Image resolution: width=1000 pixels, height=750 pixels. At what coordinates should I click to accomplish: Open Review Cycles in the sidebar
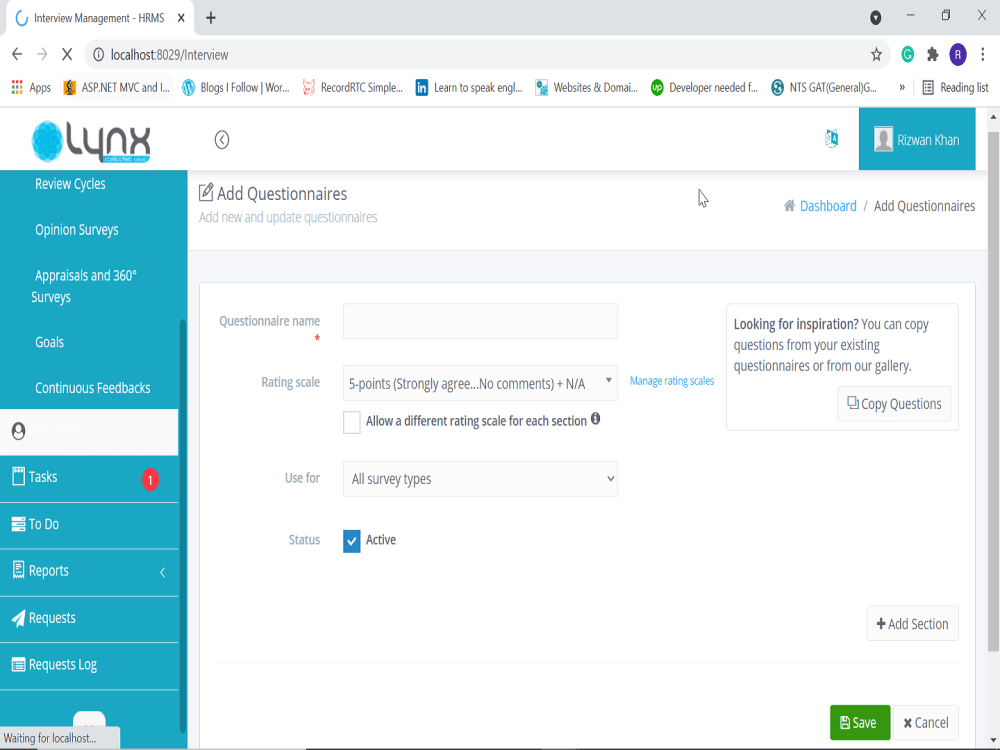70,184
